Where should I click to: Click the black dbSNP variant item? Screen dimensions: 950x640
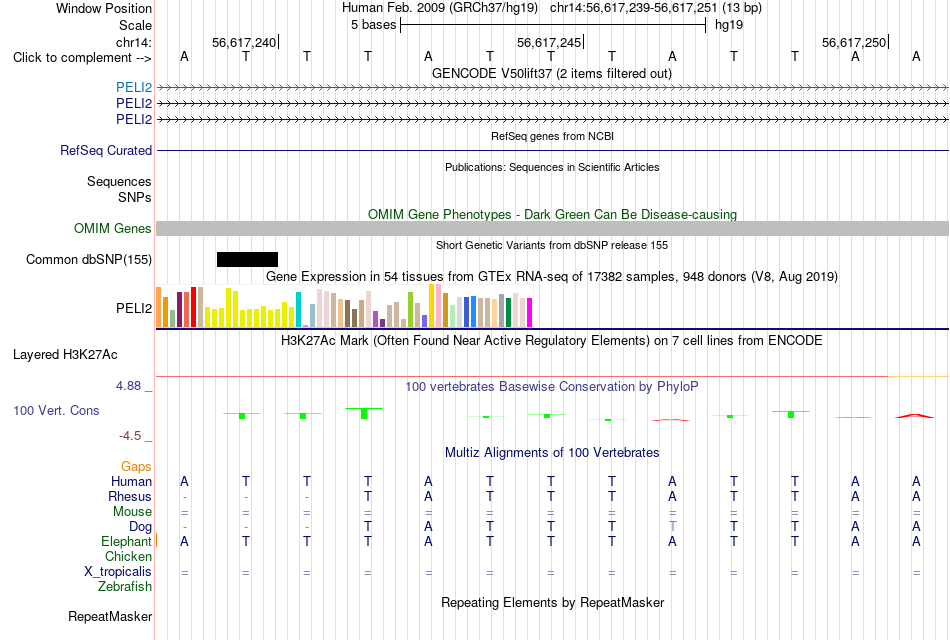point(247,259)
